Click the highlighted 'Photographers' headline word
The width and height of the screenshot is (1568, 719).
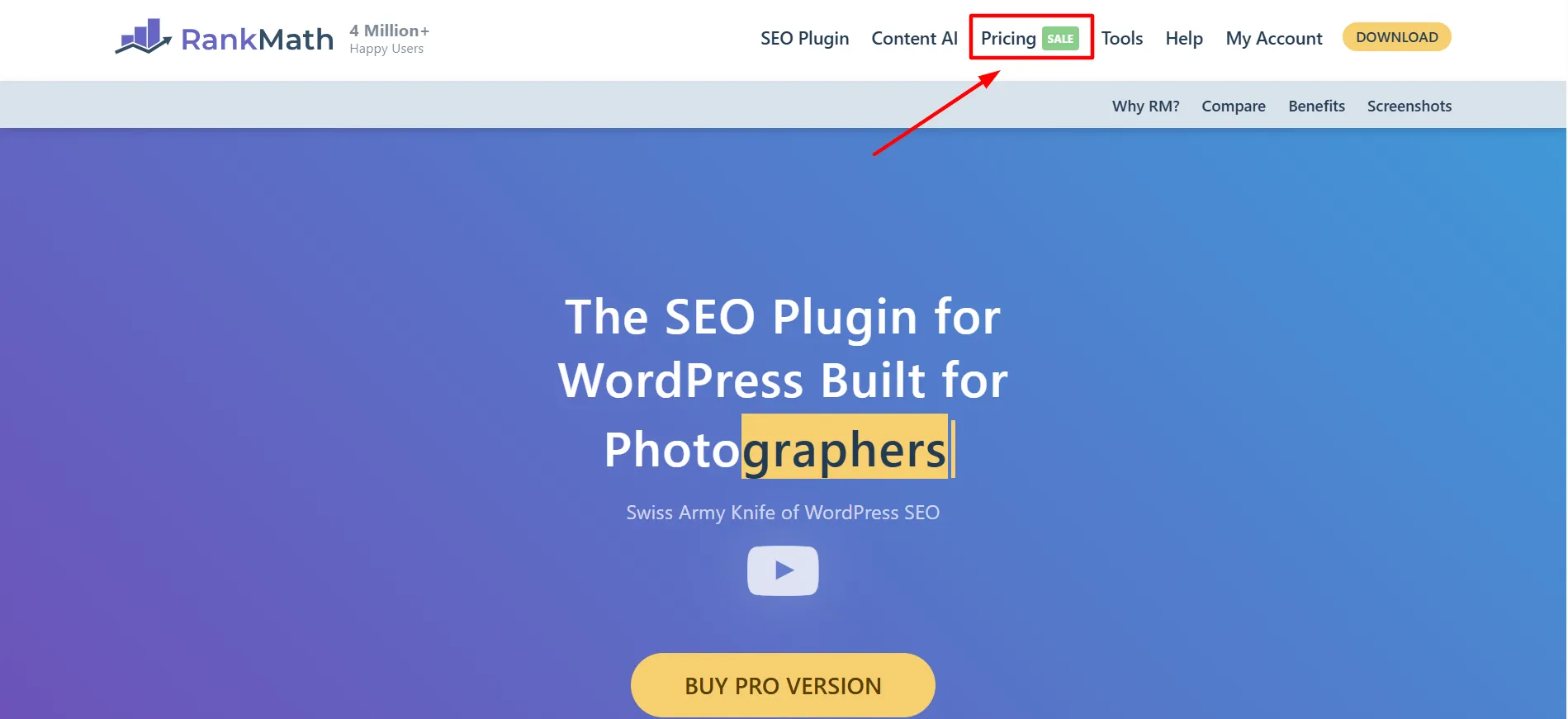click(775, 450)
